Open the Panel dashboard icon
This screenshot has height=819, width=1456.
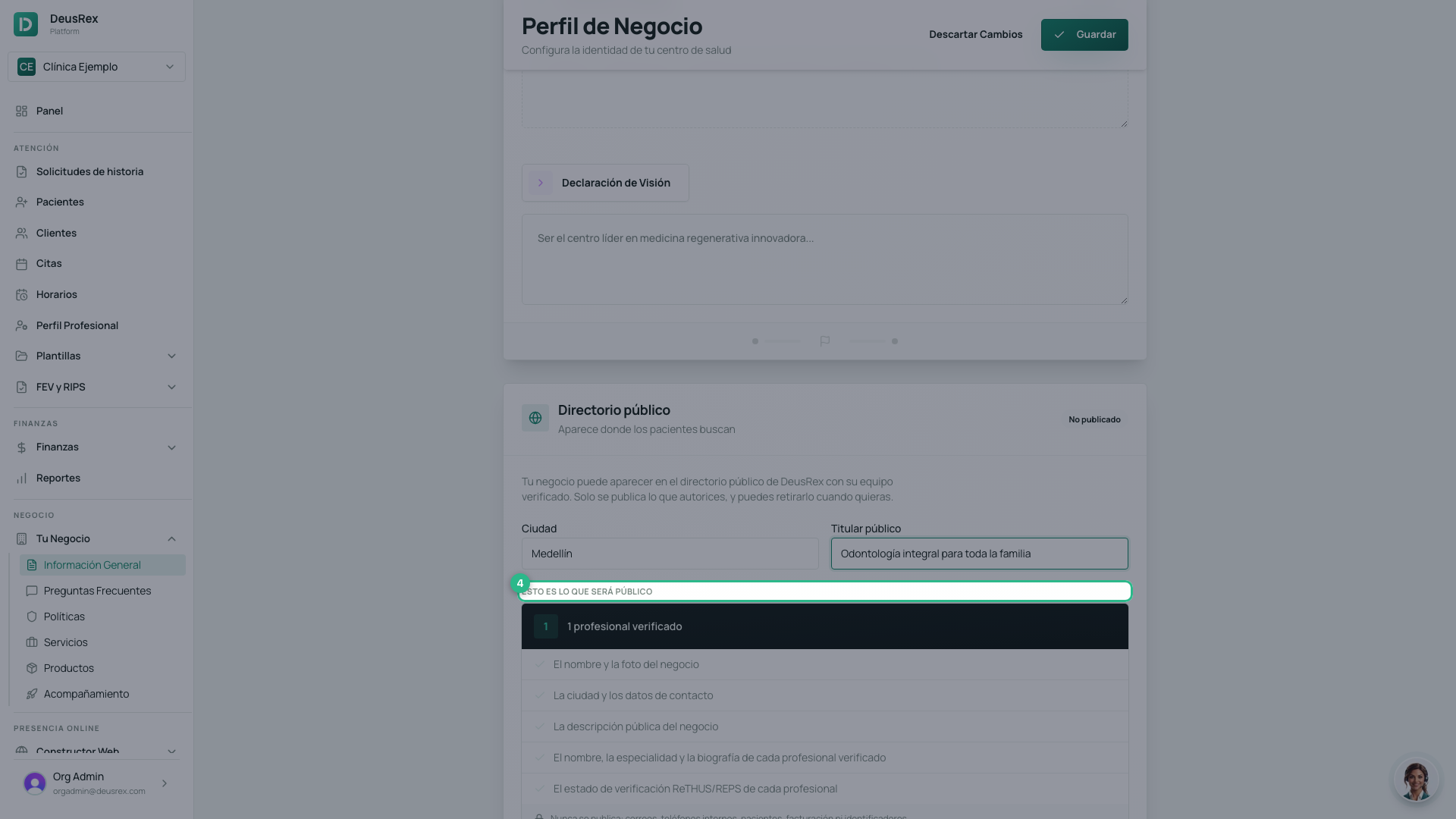(x=21, y=111)
